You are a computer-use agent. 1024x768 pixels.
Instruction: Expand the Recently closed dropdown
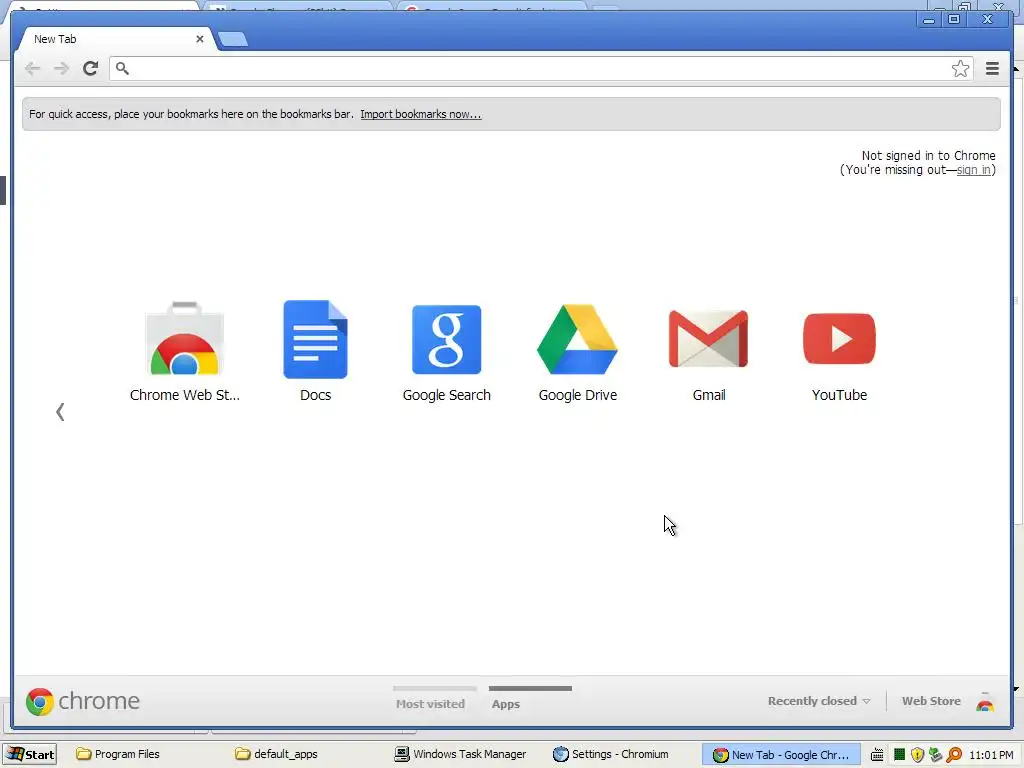tap(819, 701)
